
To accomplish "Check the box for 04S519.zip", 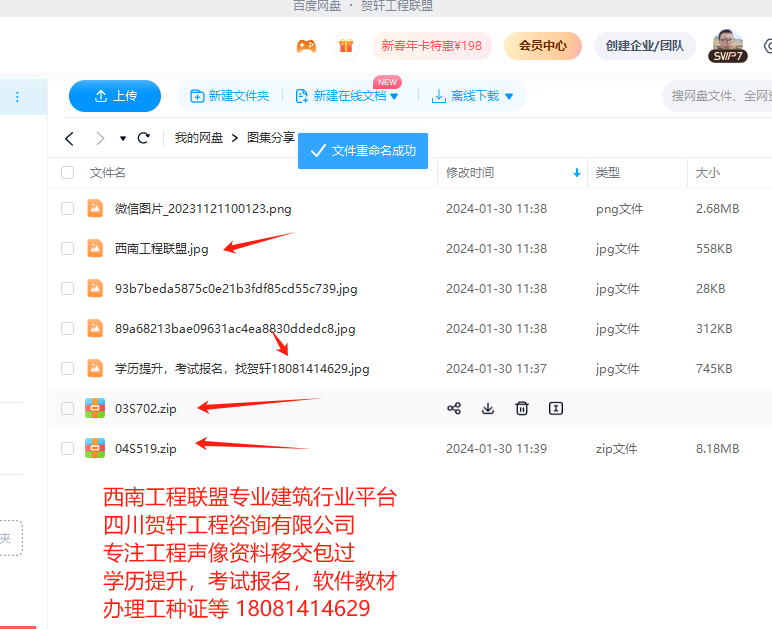I will click(67, 448).
